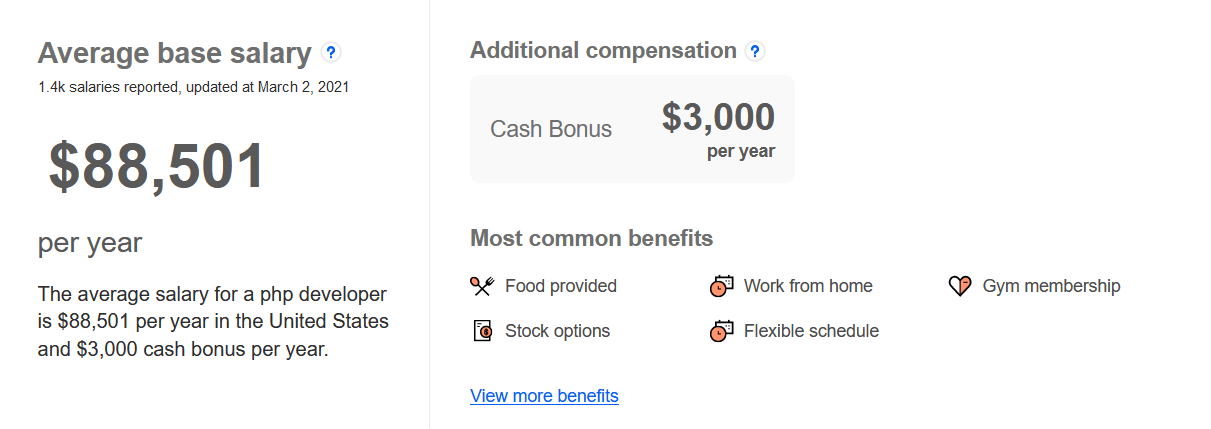Click the Flexible schedule icon
Viewport: 1211px width, 429px height.
click(722, 330)
